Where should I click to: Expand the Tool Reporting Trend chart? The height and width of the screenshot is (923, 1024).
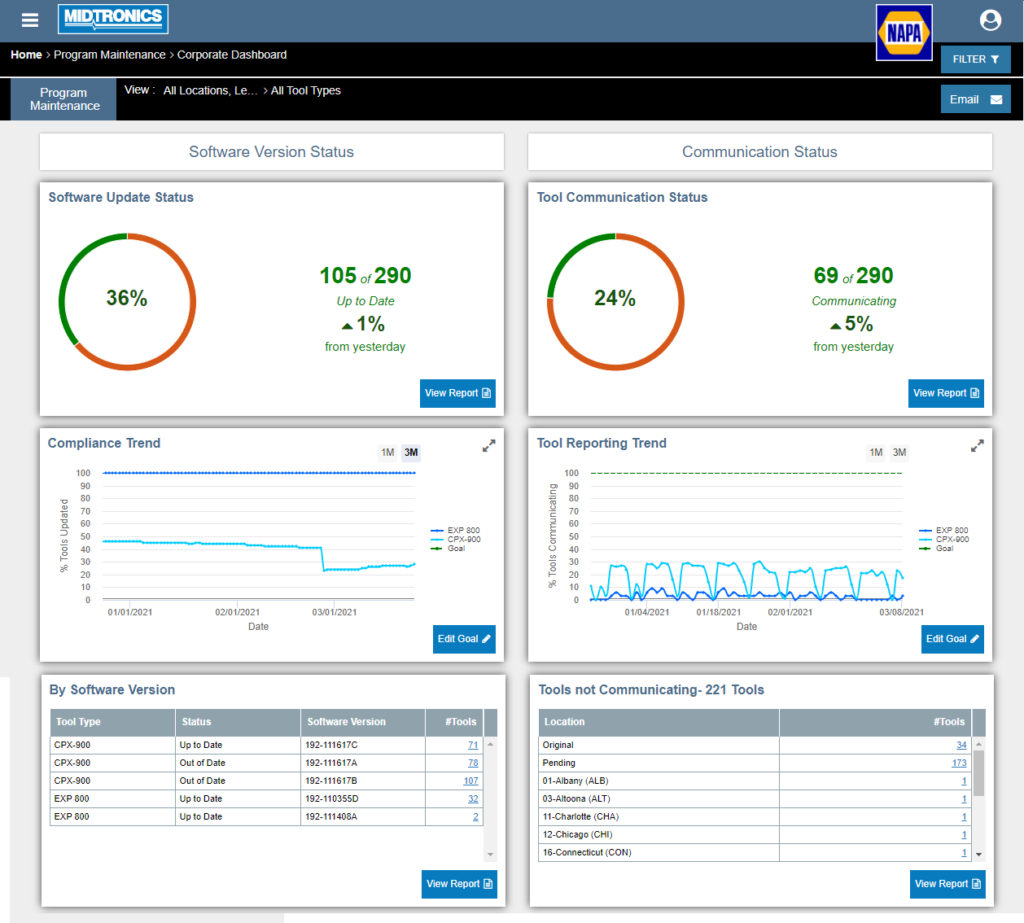click(x=977, y=446)
